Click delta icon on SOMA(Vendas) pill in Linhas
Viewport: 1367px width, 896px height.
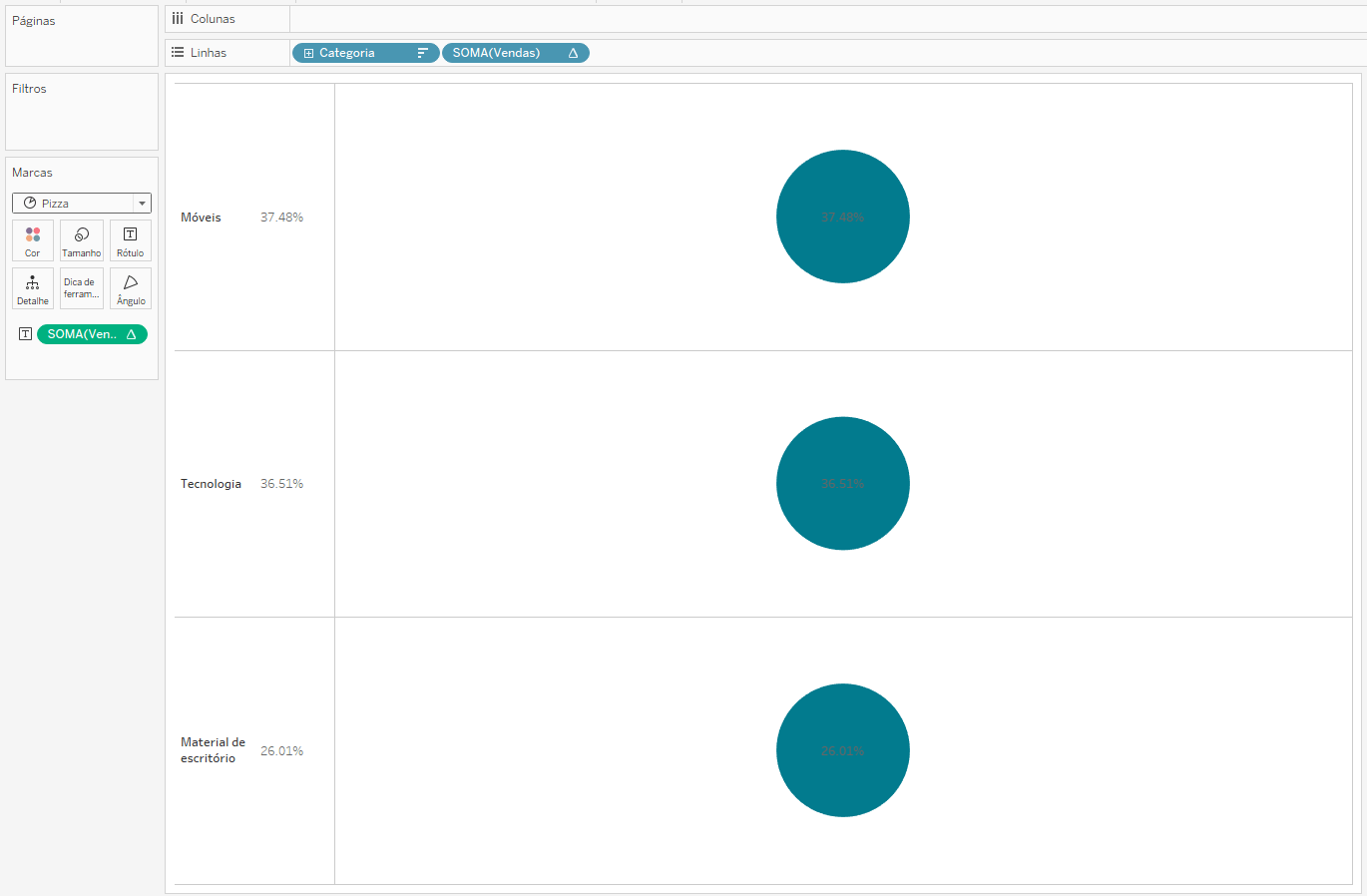tap(573, 53)
